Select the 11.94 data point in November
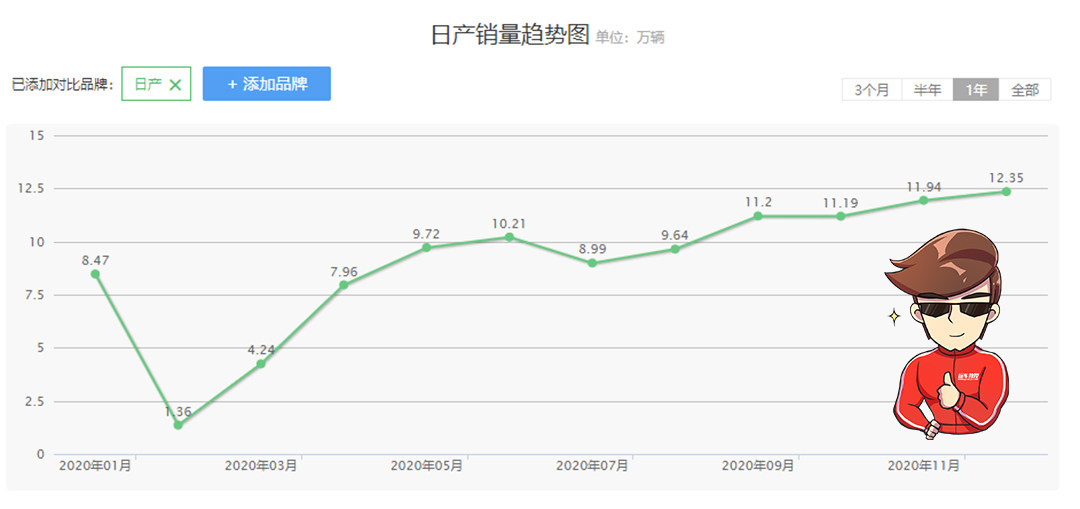1080x509 pixels. (x=924, y=200)
